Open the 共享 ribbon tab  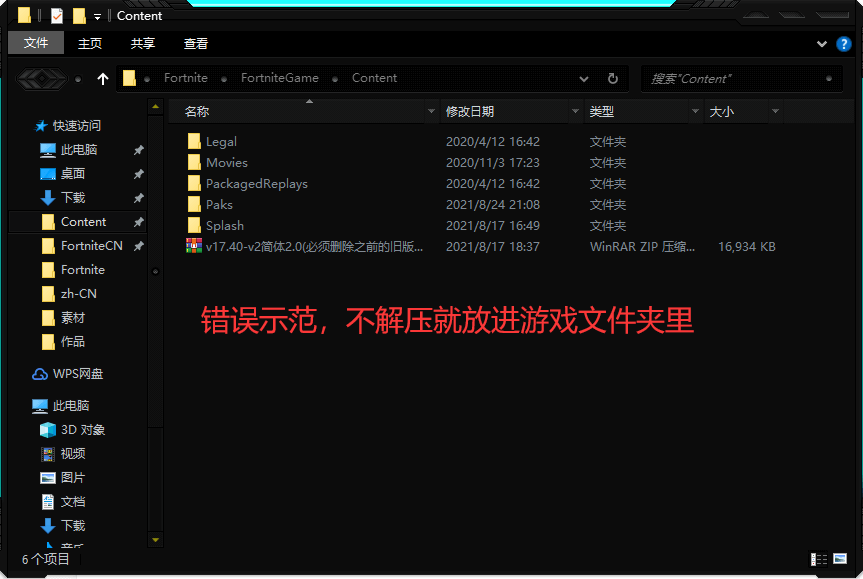(x=143, y=43)
